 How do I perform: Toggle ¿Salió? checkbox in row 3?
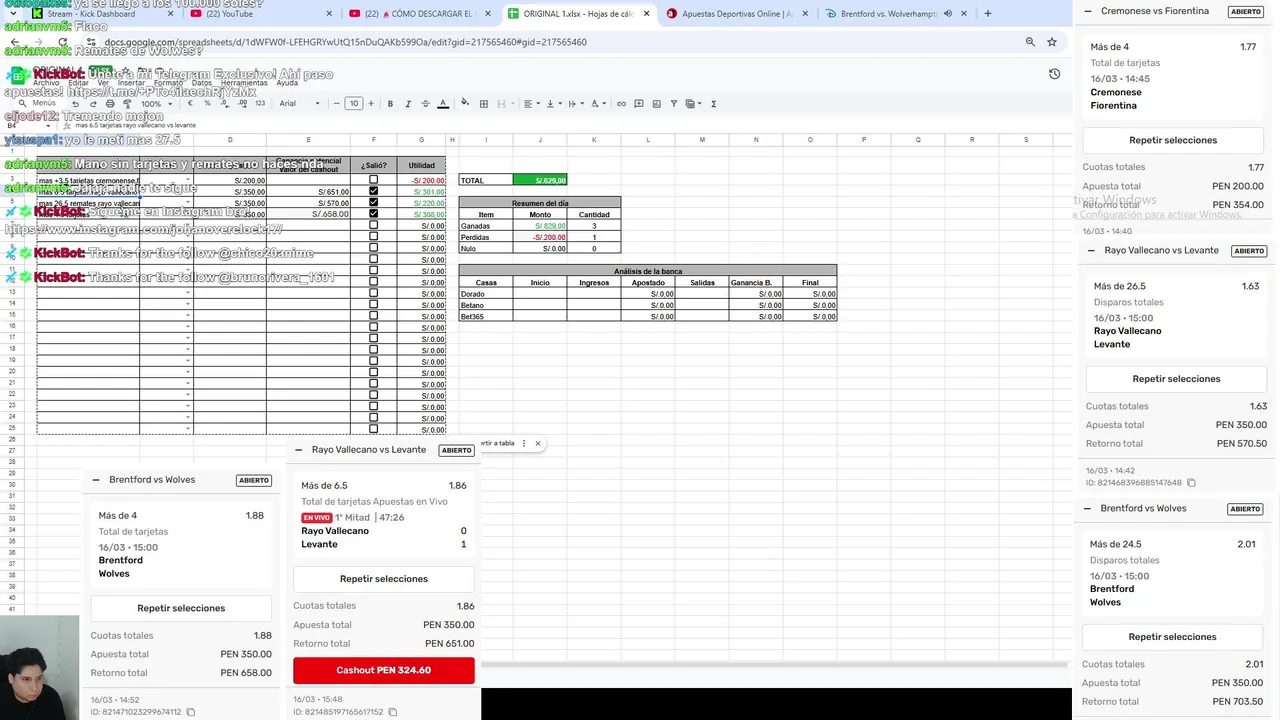point(373,180)
